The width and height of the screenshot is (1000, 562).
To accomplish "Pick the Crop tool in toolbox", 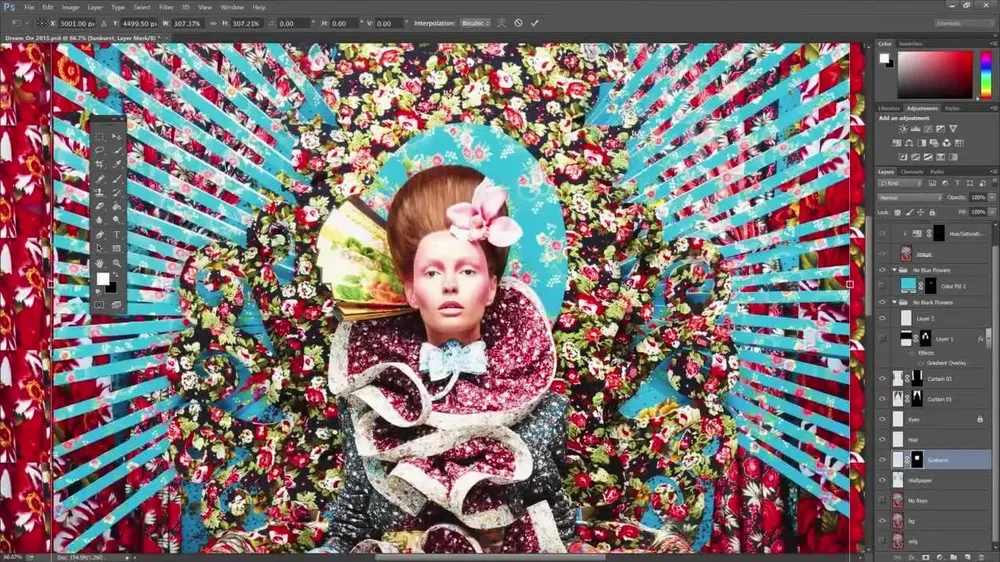I will (99, 164).
